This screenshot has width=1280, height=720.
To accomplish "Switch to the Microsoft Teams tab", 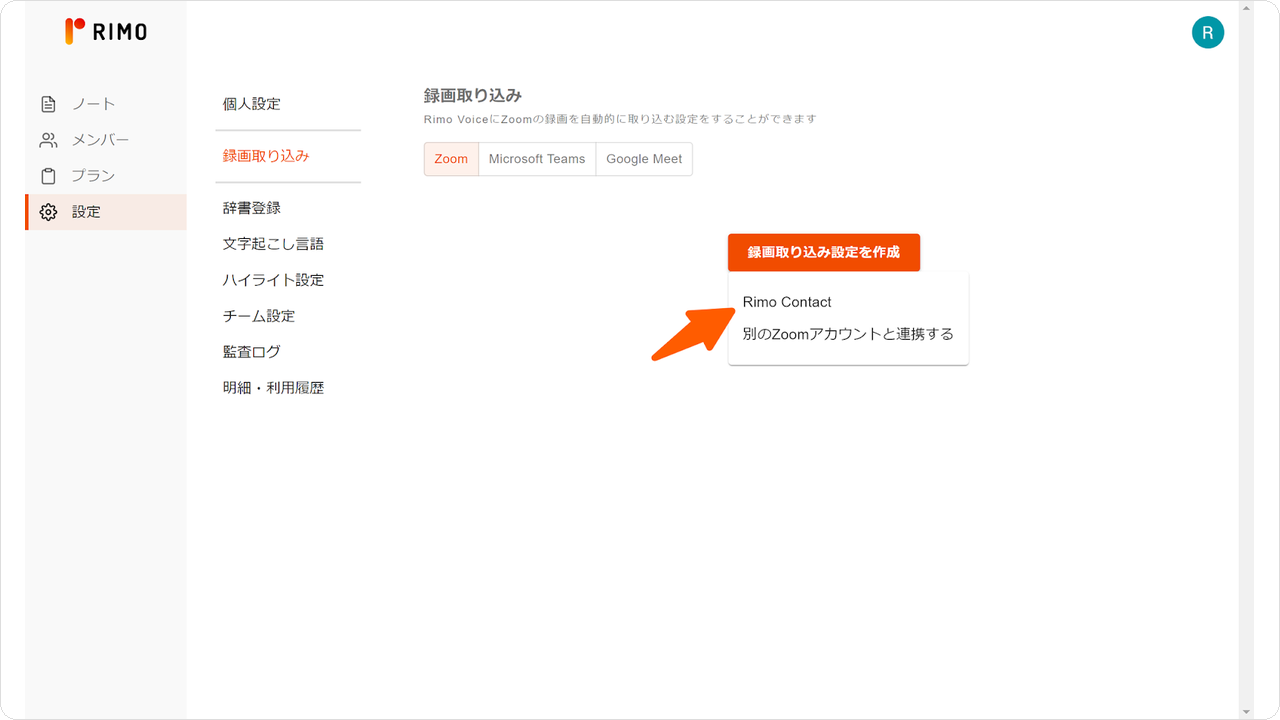I will 537,159.
